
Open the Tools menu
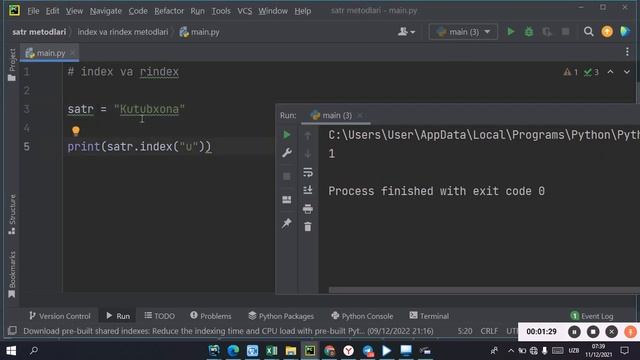click(221, 11)
